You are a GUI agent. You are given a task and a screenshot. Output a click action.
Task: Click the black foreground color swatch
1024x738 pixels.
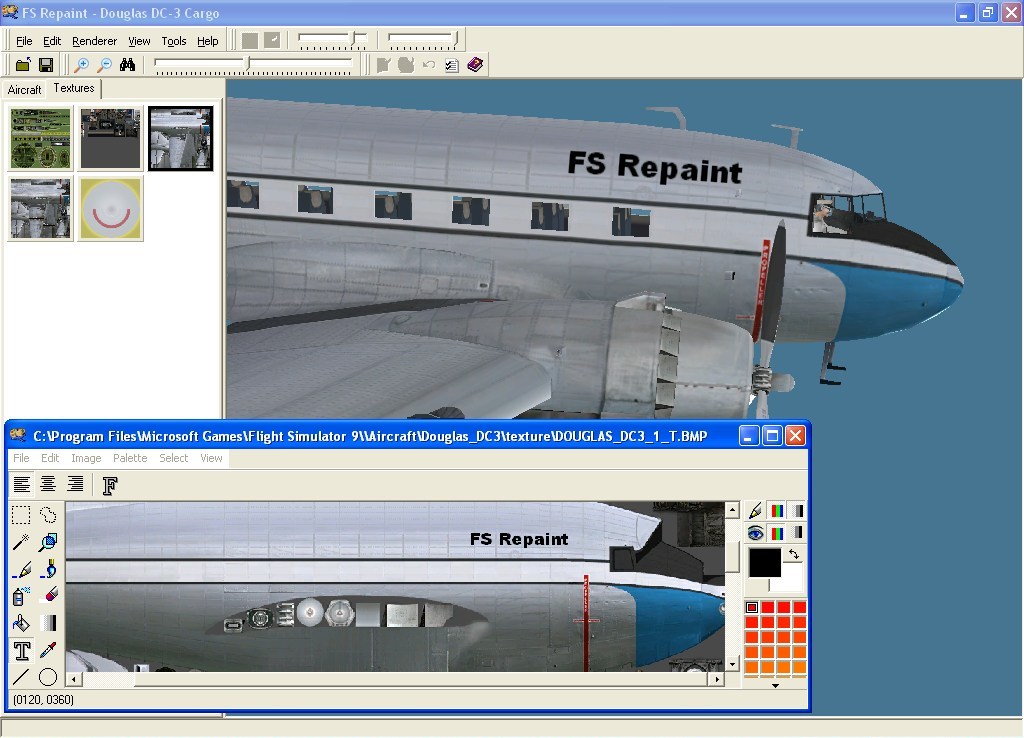(x=763, y=562)
